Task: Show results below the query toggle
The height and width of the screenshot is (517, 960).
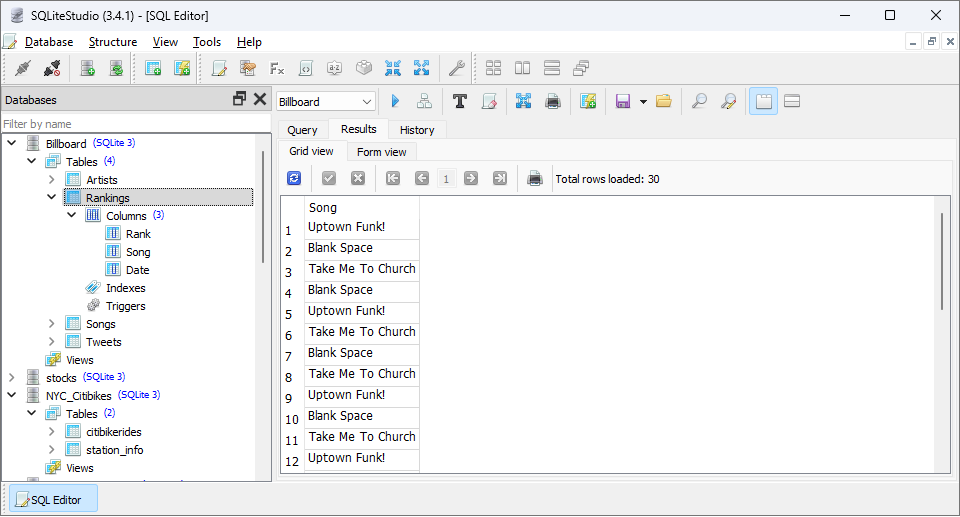Action: [x=792, y=101]
